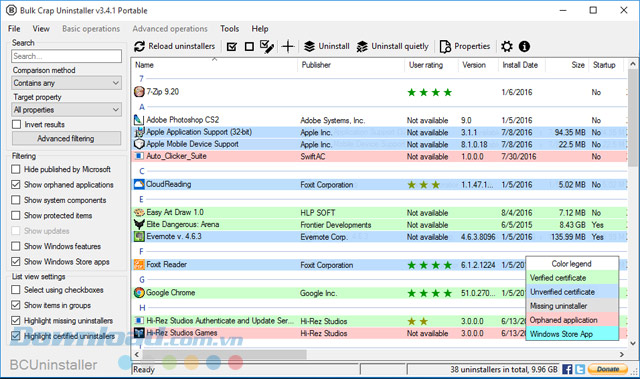Toggle Show Windows features checkbox
Viewport: 640px width, 379px height.
click(x=16, y=246)
